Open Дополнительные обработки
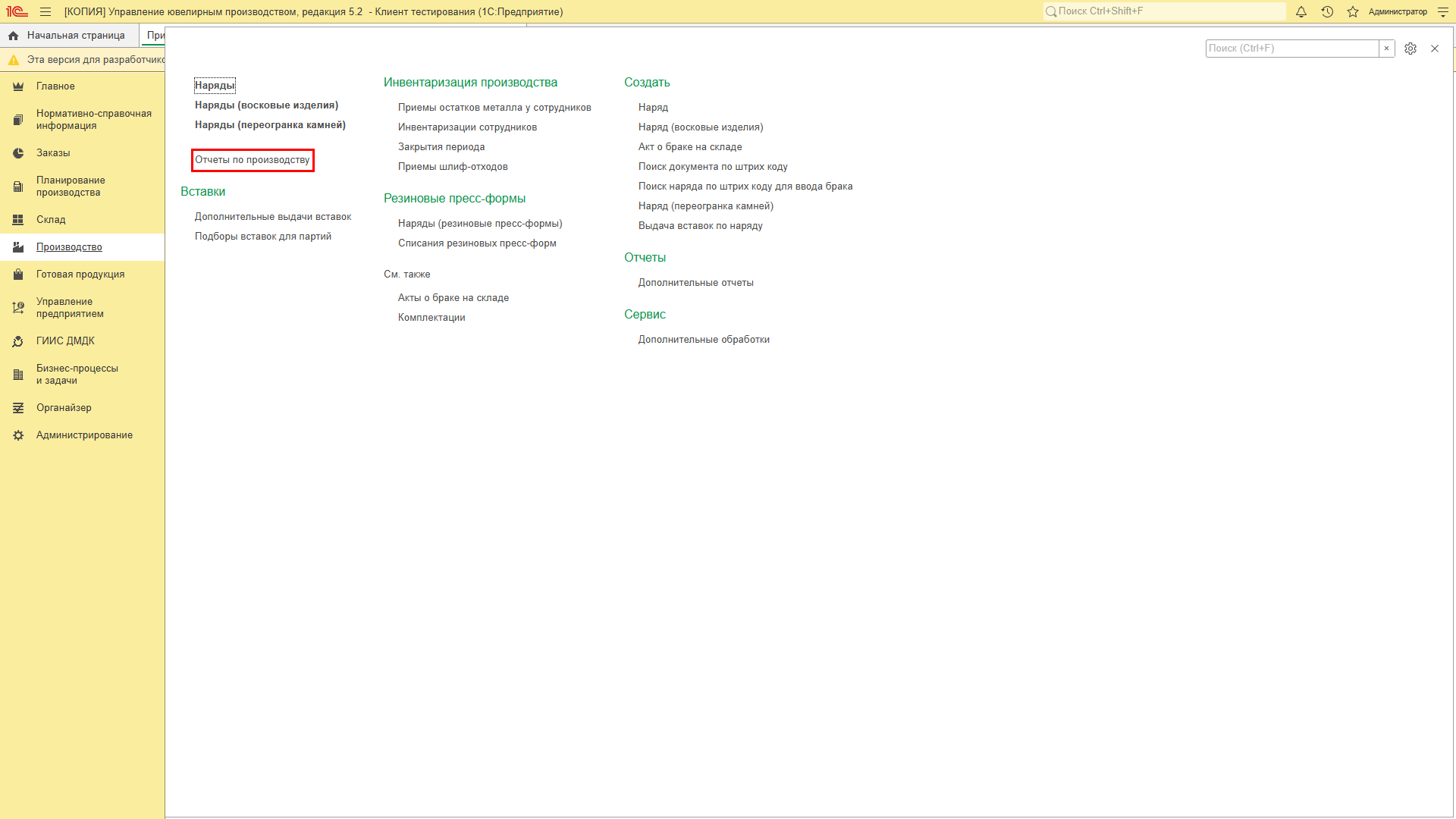Viewport: 1456px width, 819px height. tap(704, 340)
